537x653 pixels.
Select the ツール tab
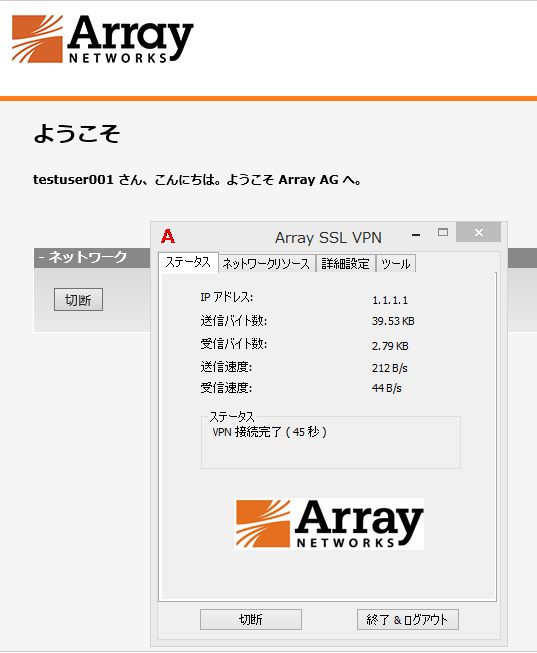(396, 264)
